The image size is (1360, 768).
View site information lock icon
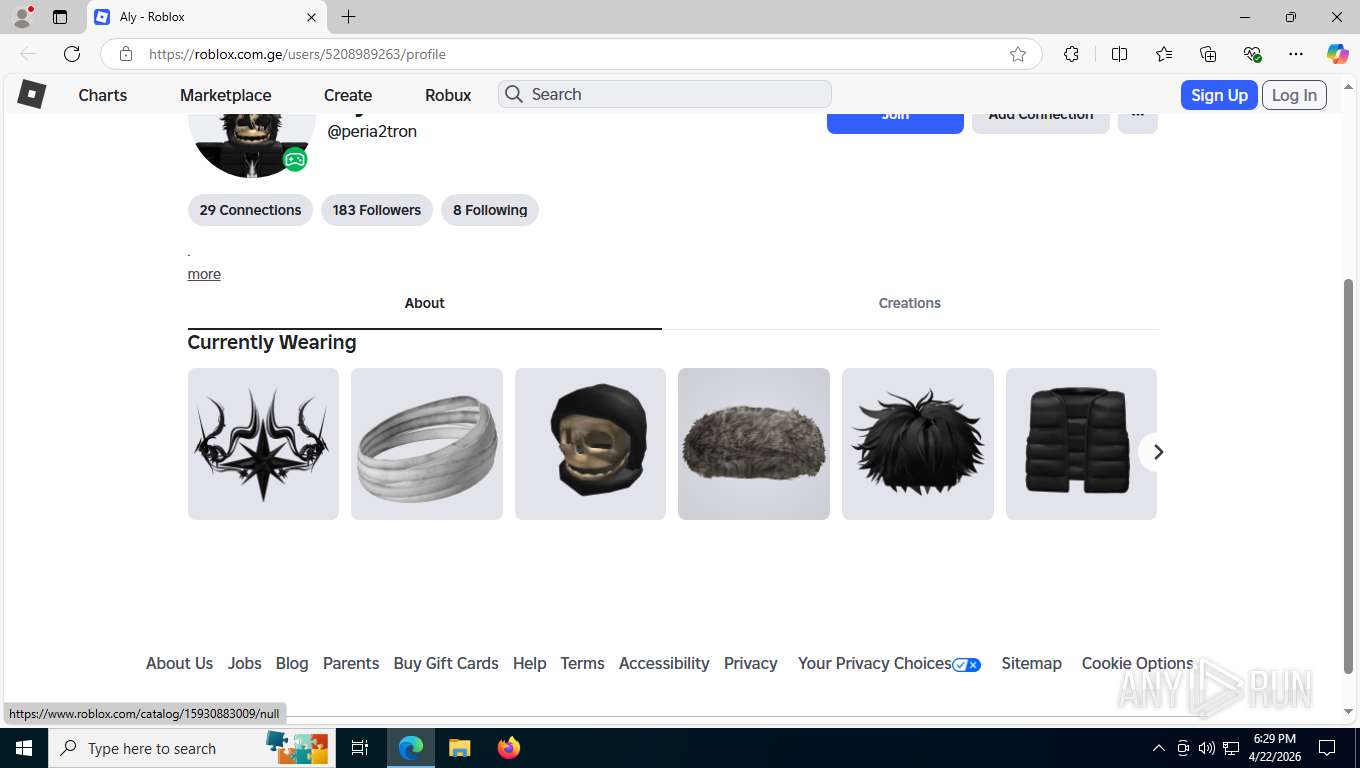point(125,54)
